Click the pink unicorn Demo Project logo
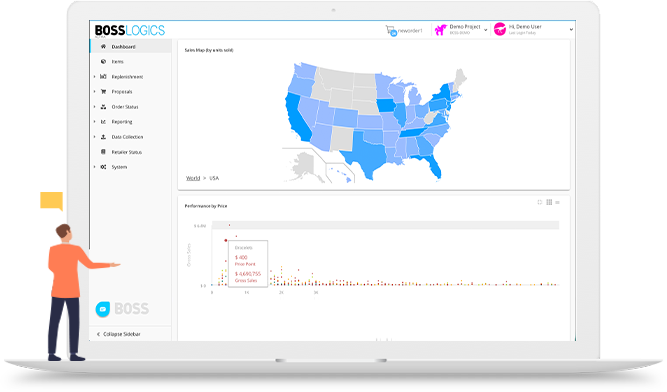The image size is (667, 392). pyautogui.click(x=441, y=30)
